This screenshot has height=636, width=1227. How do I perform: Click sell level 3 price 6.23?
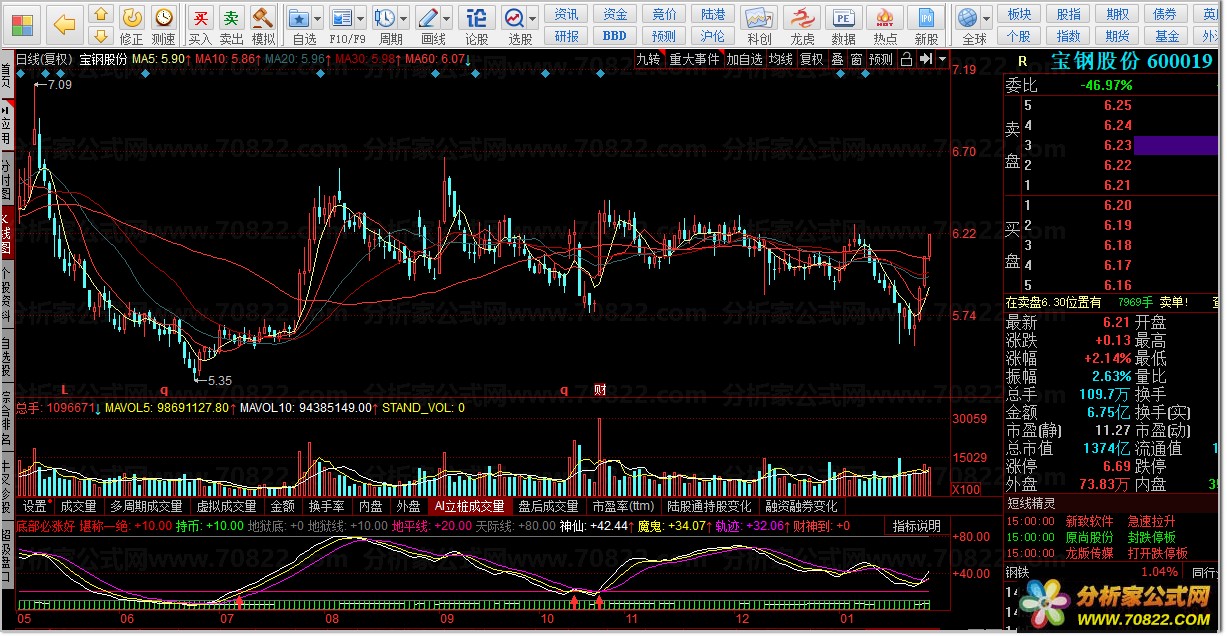point(1117,145)
